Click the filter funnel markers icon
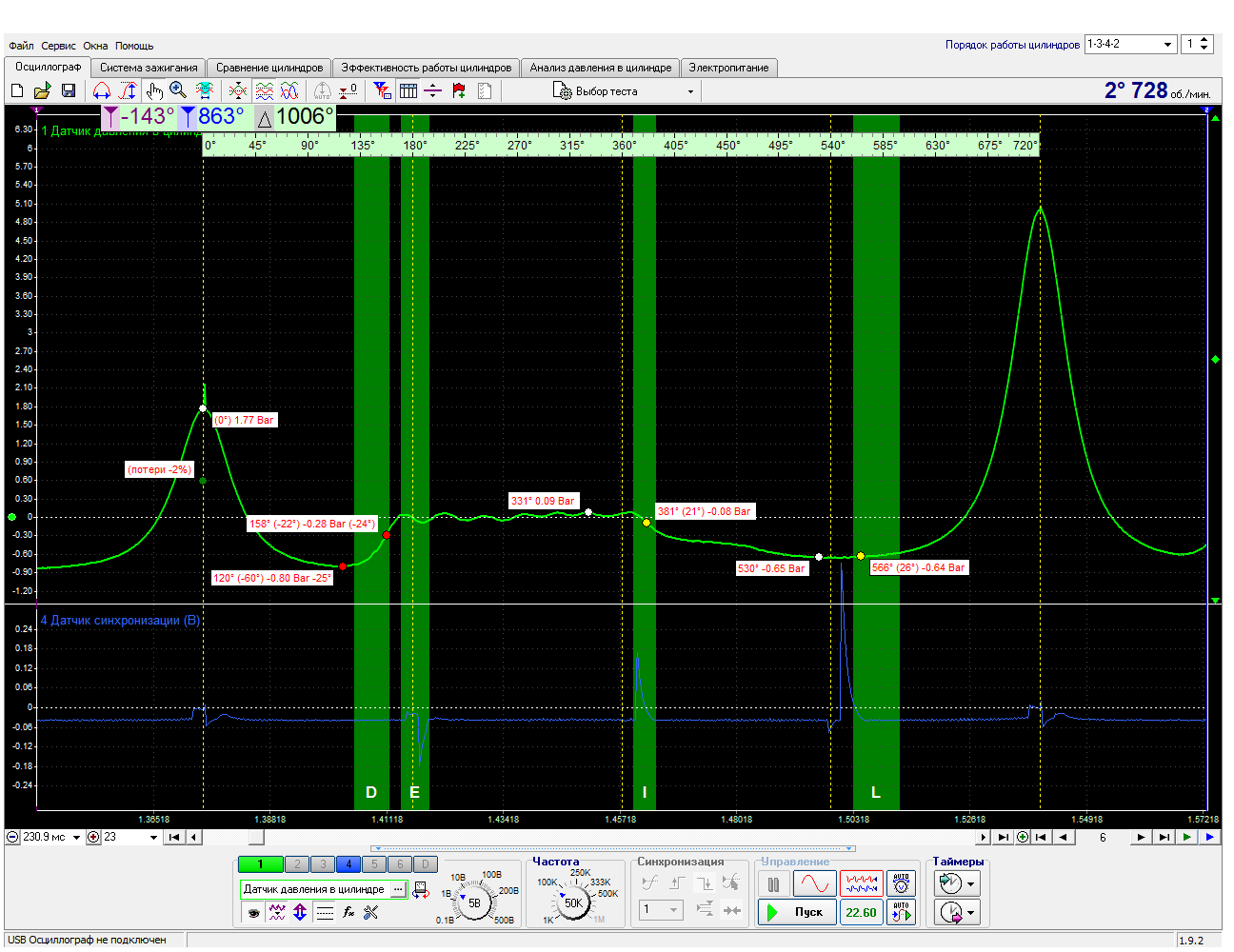The width and height of the screenshot is (1234, 952). (382, 90)
